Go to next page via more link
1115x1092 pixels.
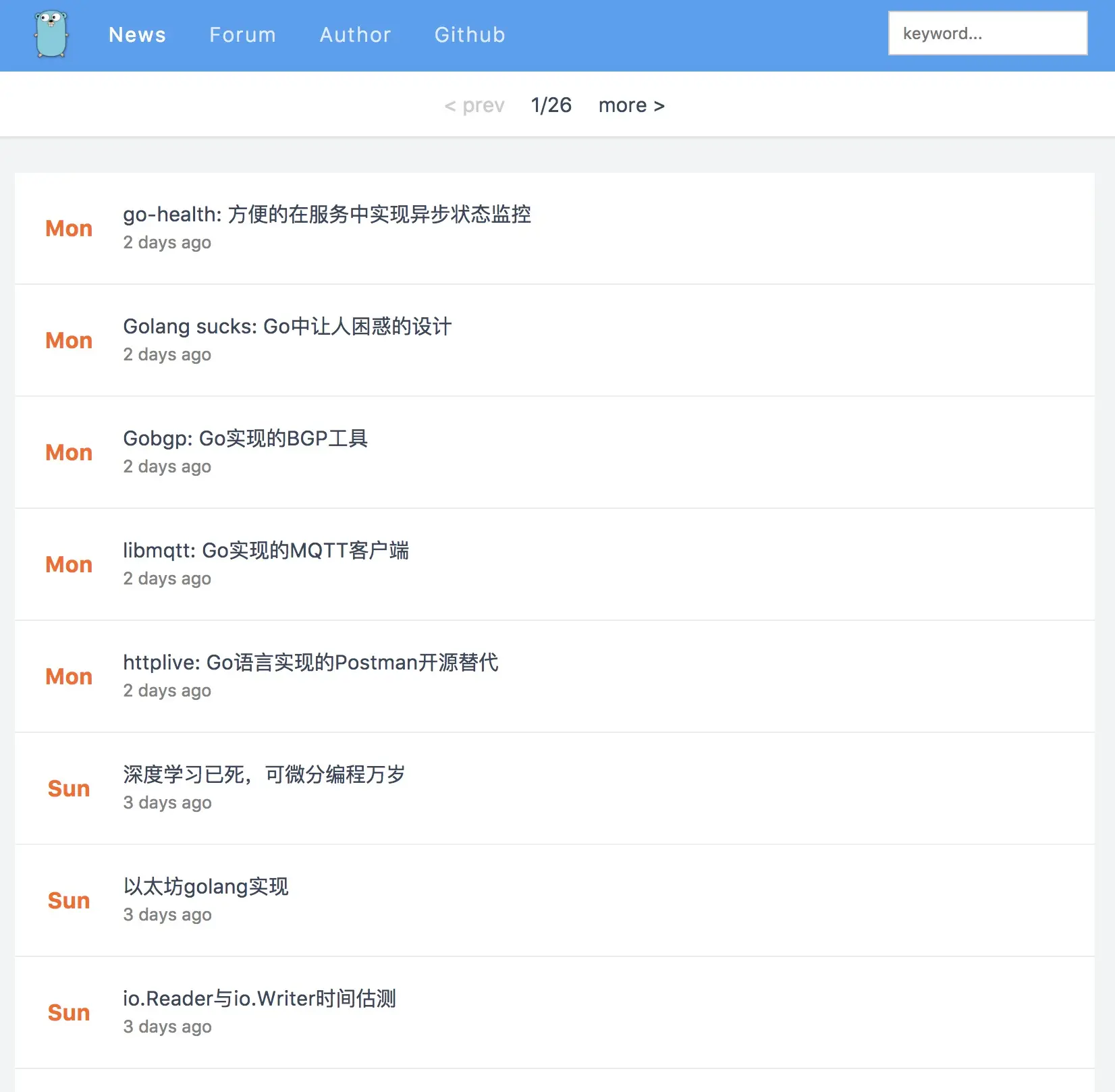632,105
